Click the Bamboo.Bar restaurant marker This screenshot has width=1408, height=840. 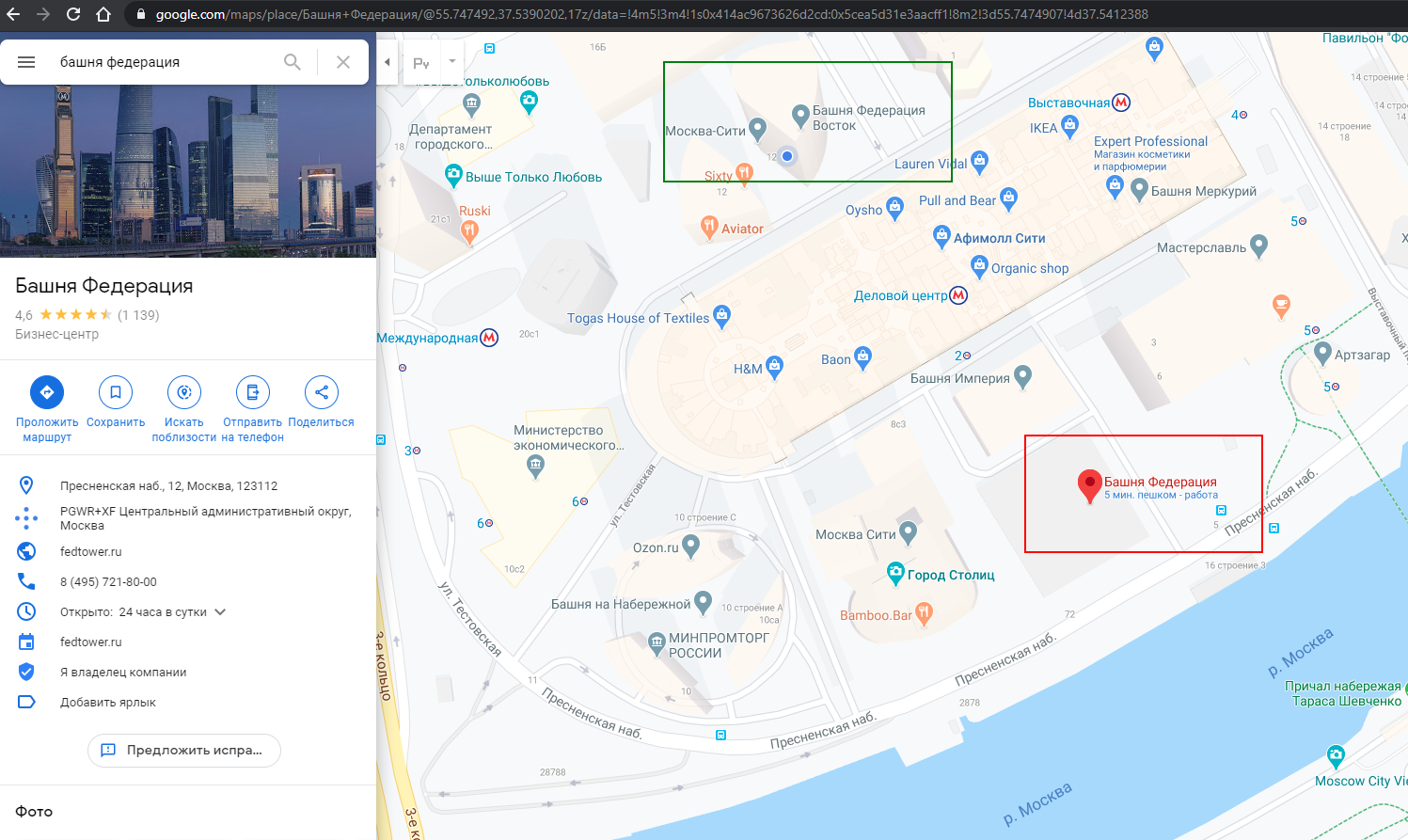coord(925,614)
